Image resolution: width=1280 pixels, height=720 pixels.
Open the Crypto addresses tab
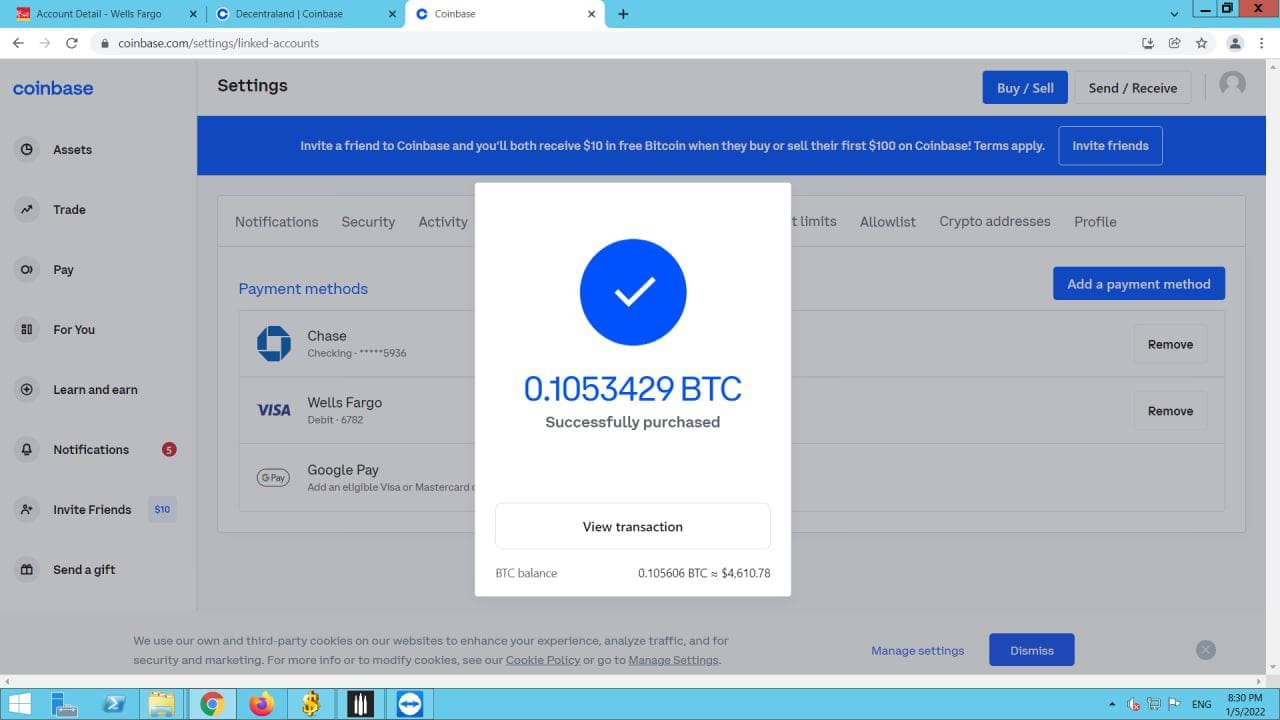point(995,222)
